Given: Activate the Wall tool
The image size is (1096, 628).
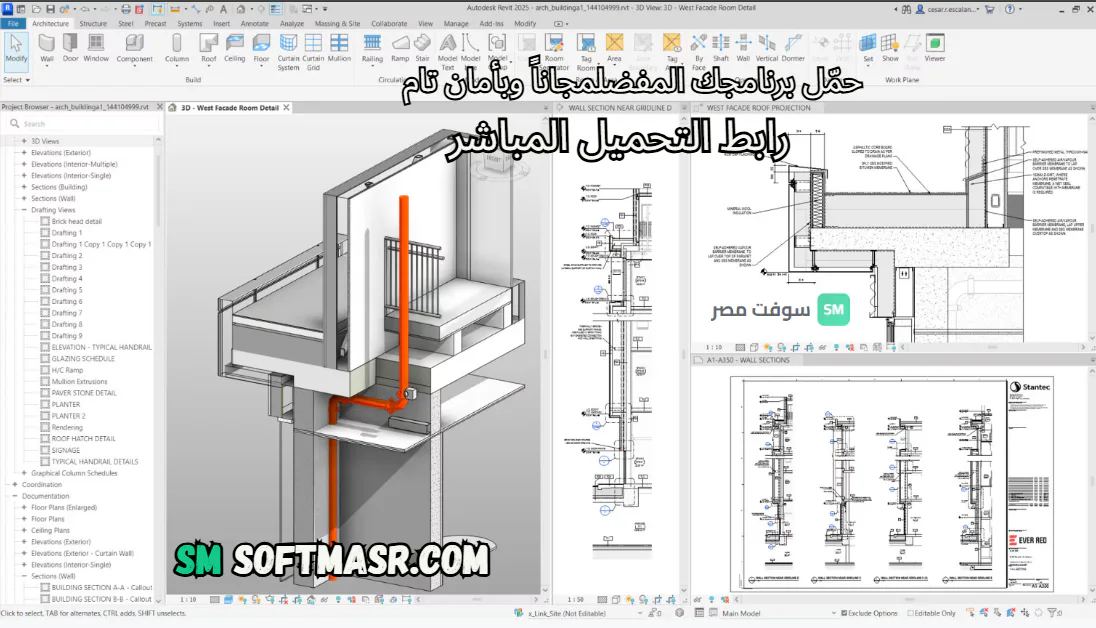Looking at the screenshot, I should (47, 49).
